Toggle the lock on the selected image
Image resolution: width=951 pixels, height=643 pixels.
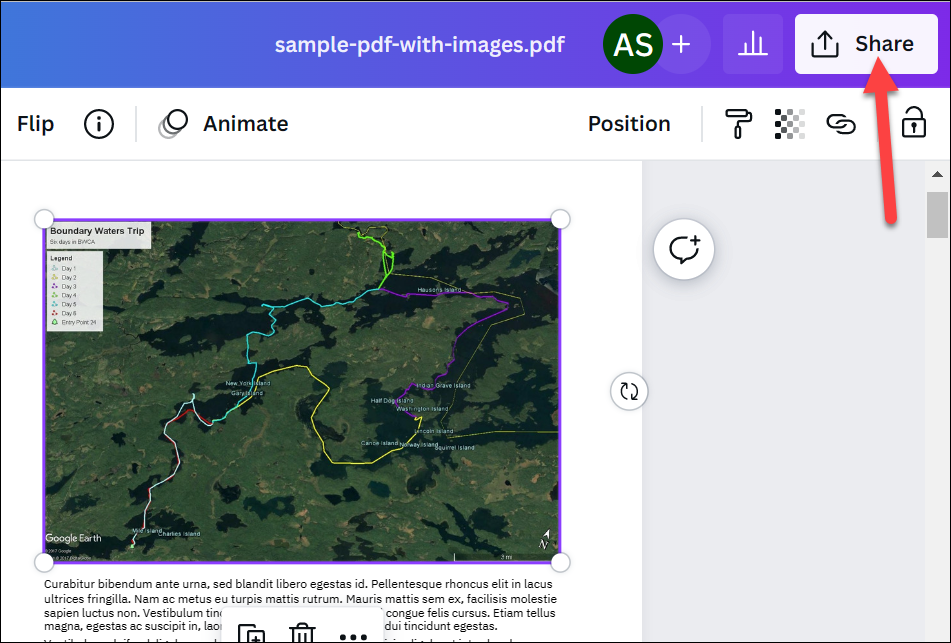point(912,123)
